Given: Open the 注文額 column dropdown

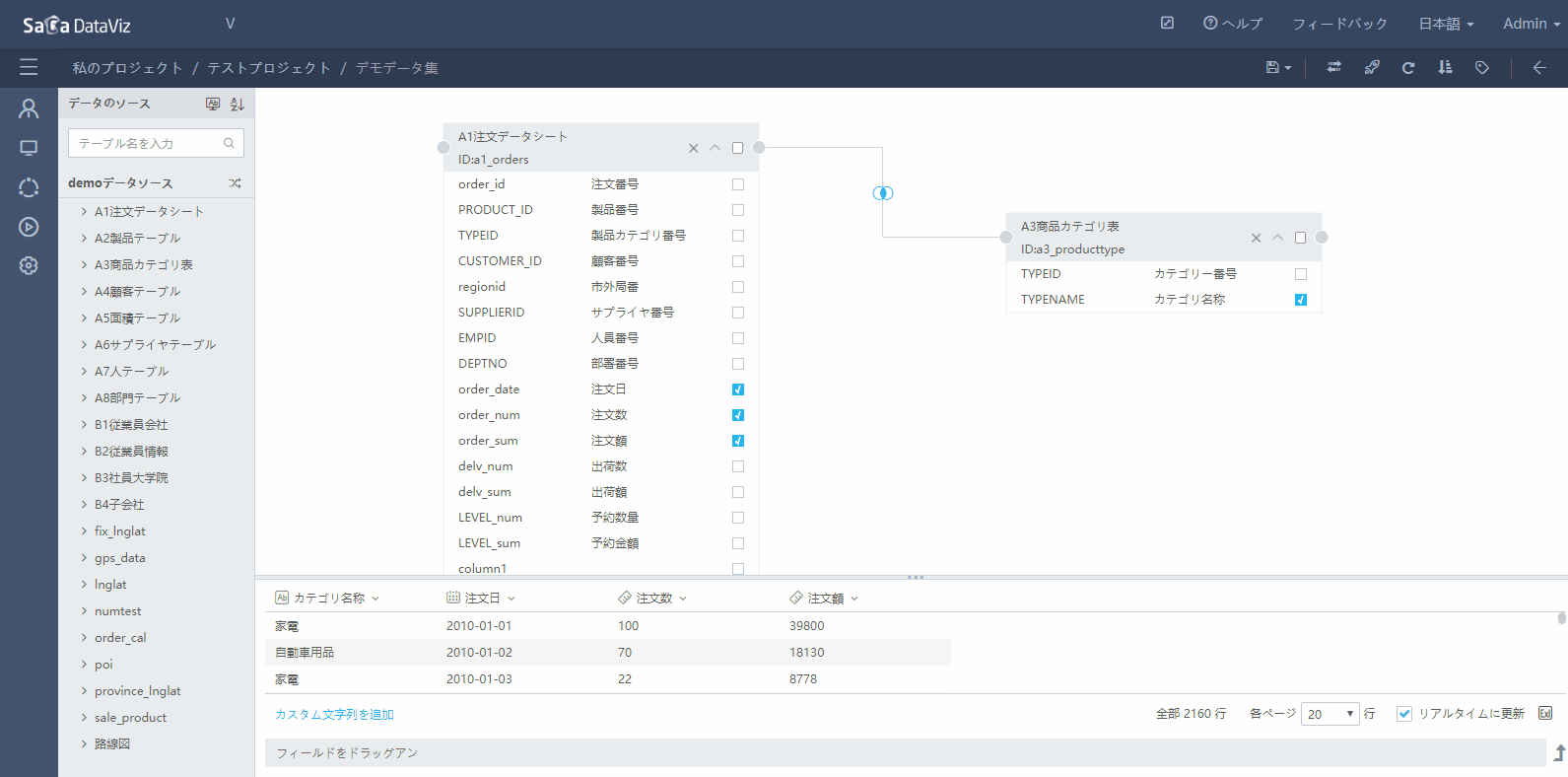Looking at the screenshot, I should [x=854, y=599].
